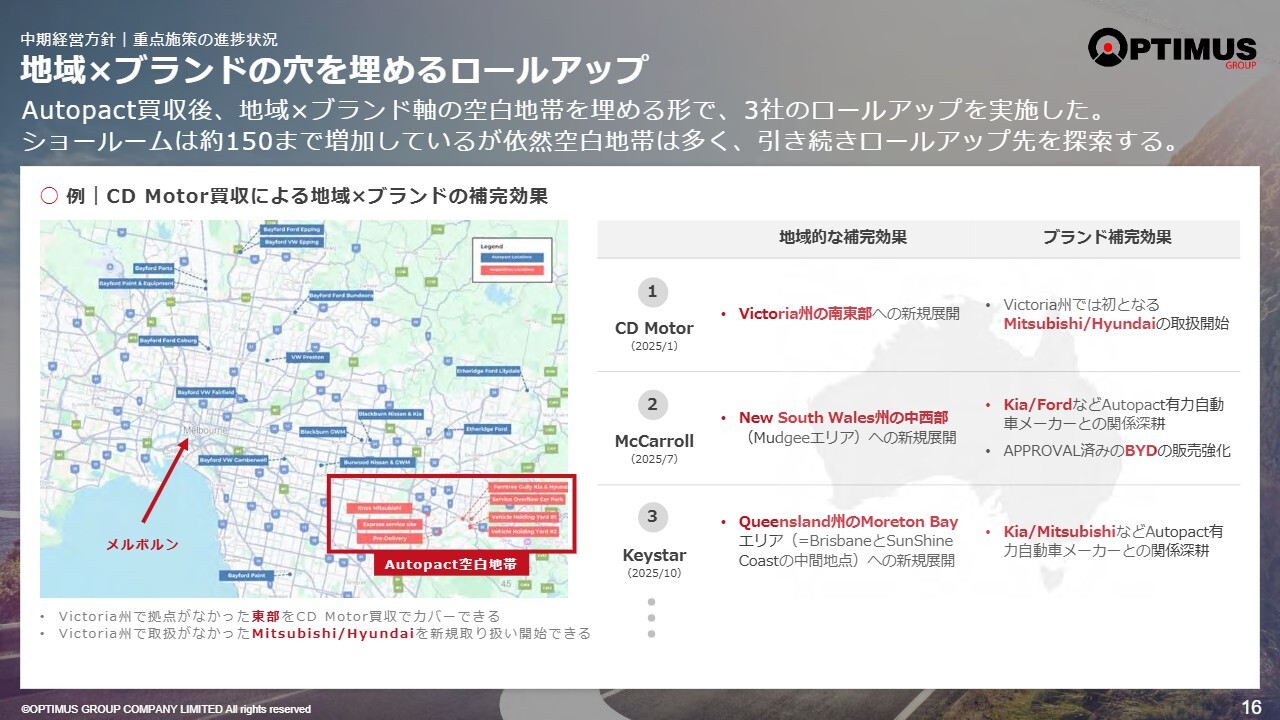Select the Bayford Ford Epping map label
The height and width of the screenshot is (720, 1280).
[x=291, y=229]
